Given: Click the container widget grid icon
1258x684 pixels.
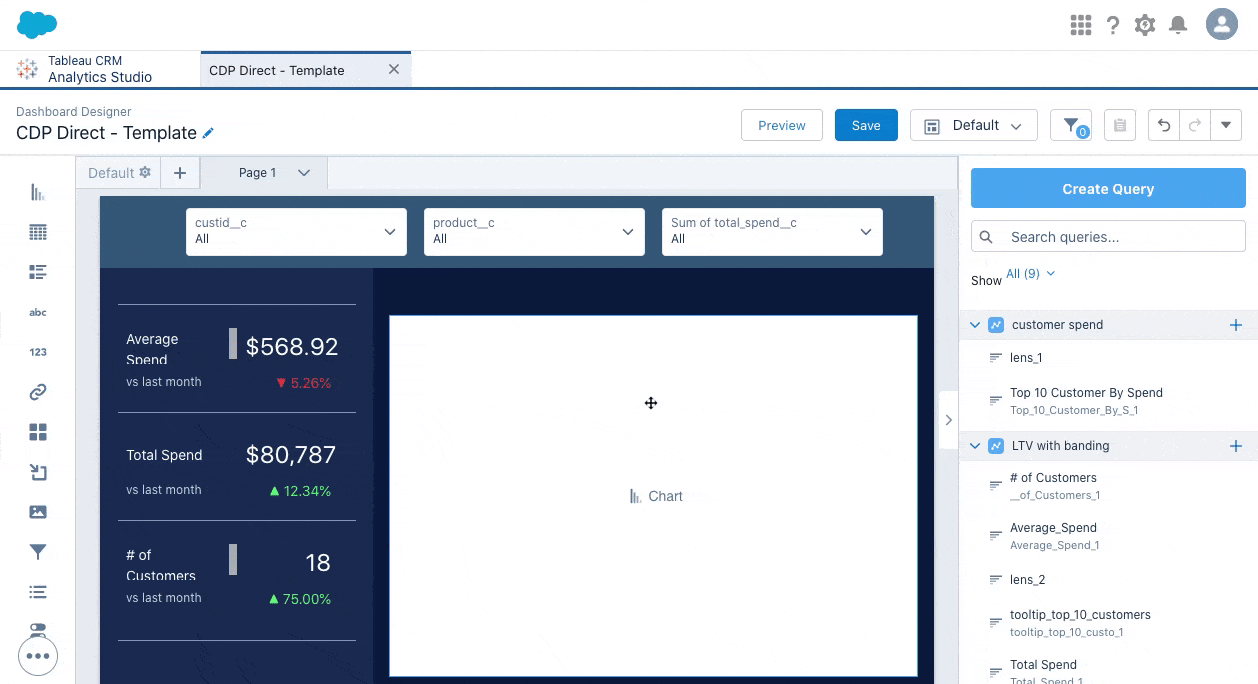Looking at the screenshot, I should tap(38, 432).
